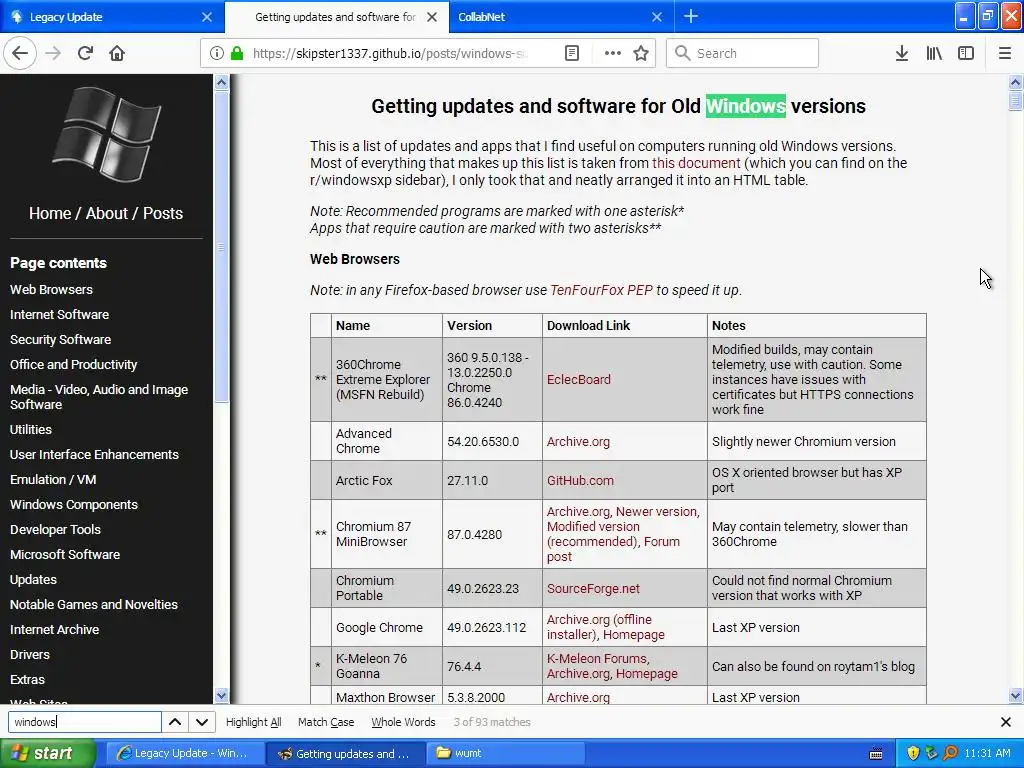1024x768 pixels.
Task: Click the find bar text field
Action: click(x=85, y=722)
